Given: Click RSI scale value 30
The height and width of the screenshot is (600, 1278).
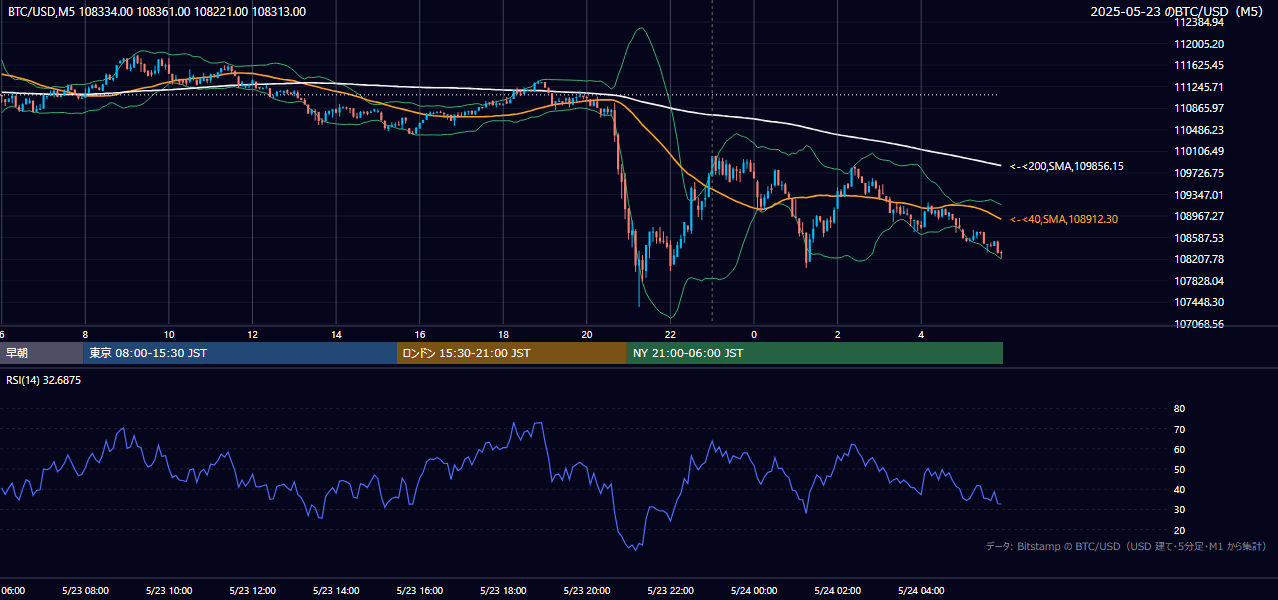Looking at the screenshot, I should click(x=1179, y=510).
